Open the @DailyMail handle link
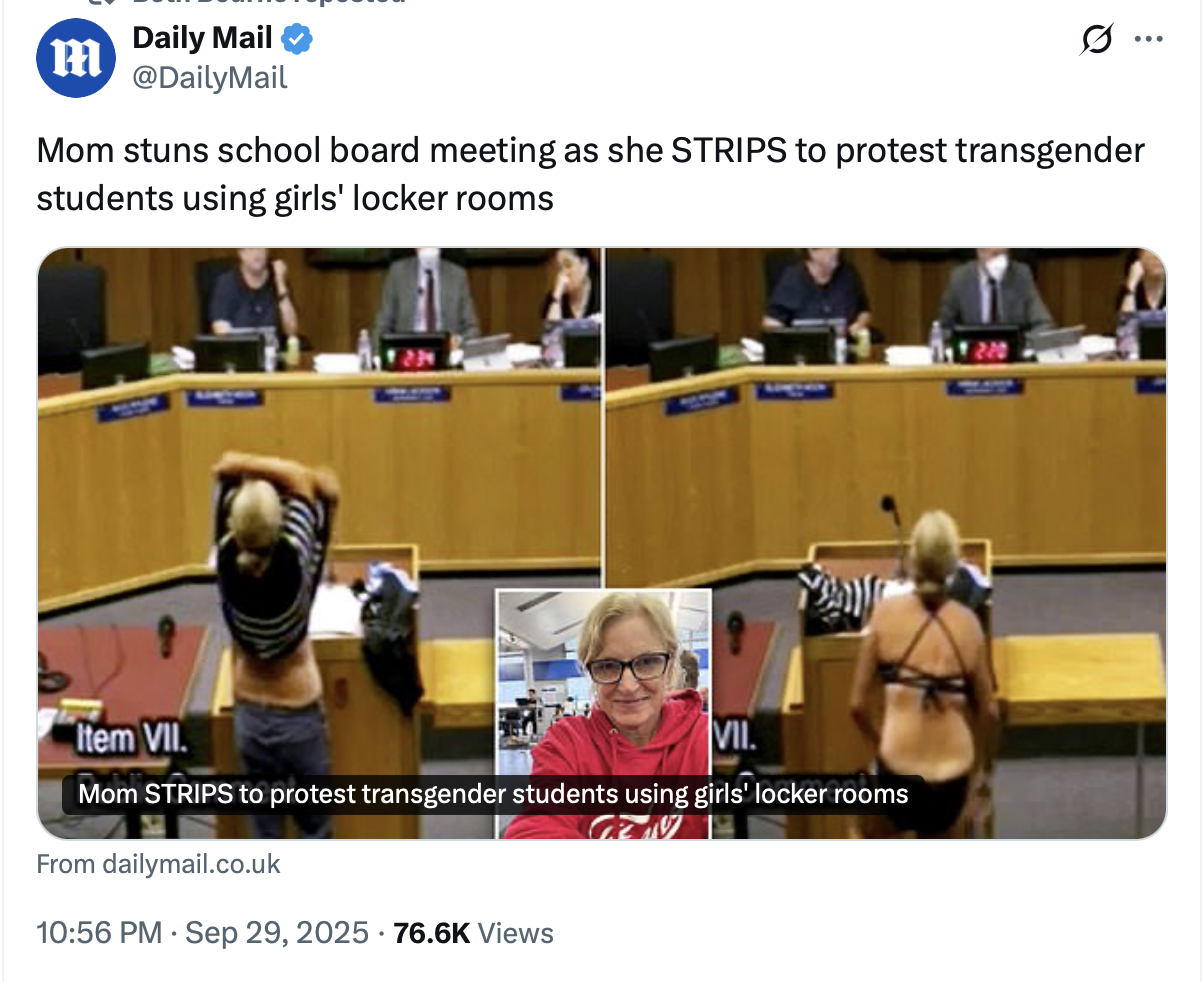1202x982 pixels. tap(210, 77)
